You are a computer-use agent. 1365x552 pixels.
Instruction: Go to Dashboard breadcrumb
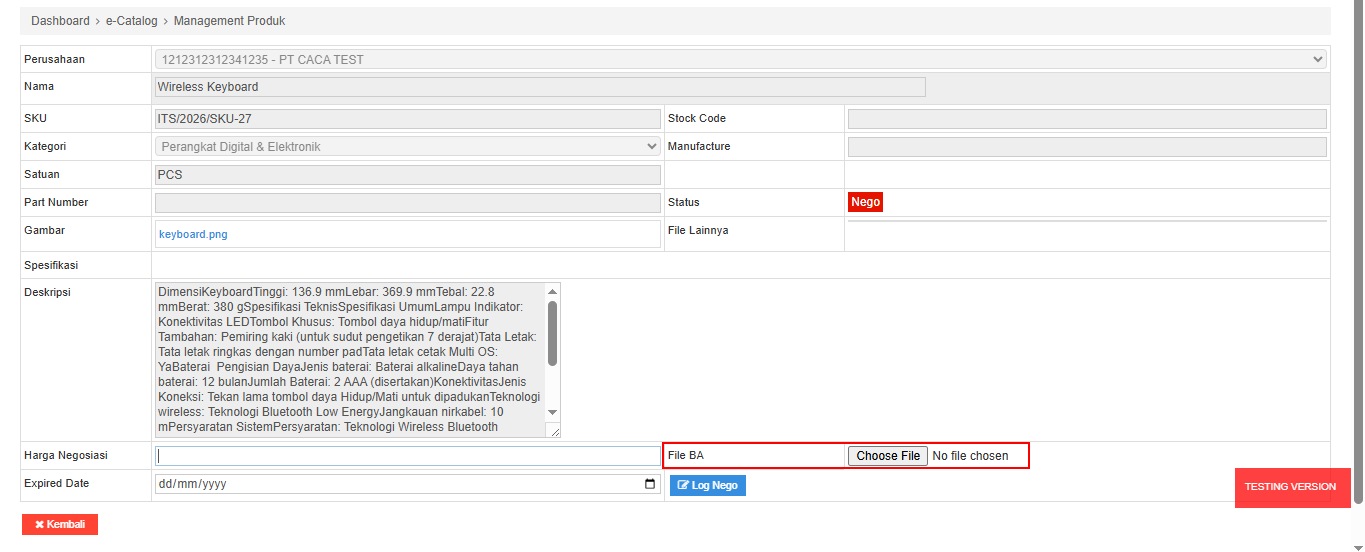pos(59,21)
